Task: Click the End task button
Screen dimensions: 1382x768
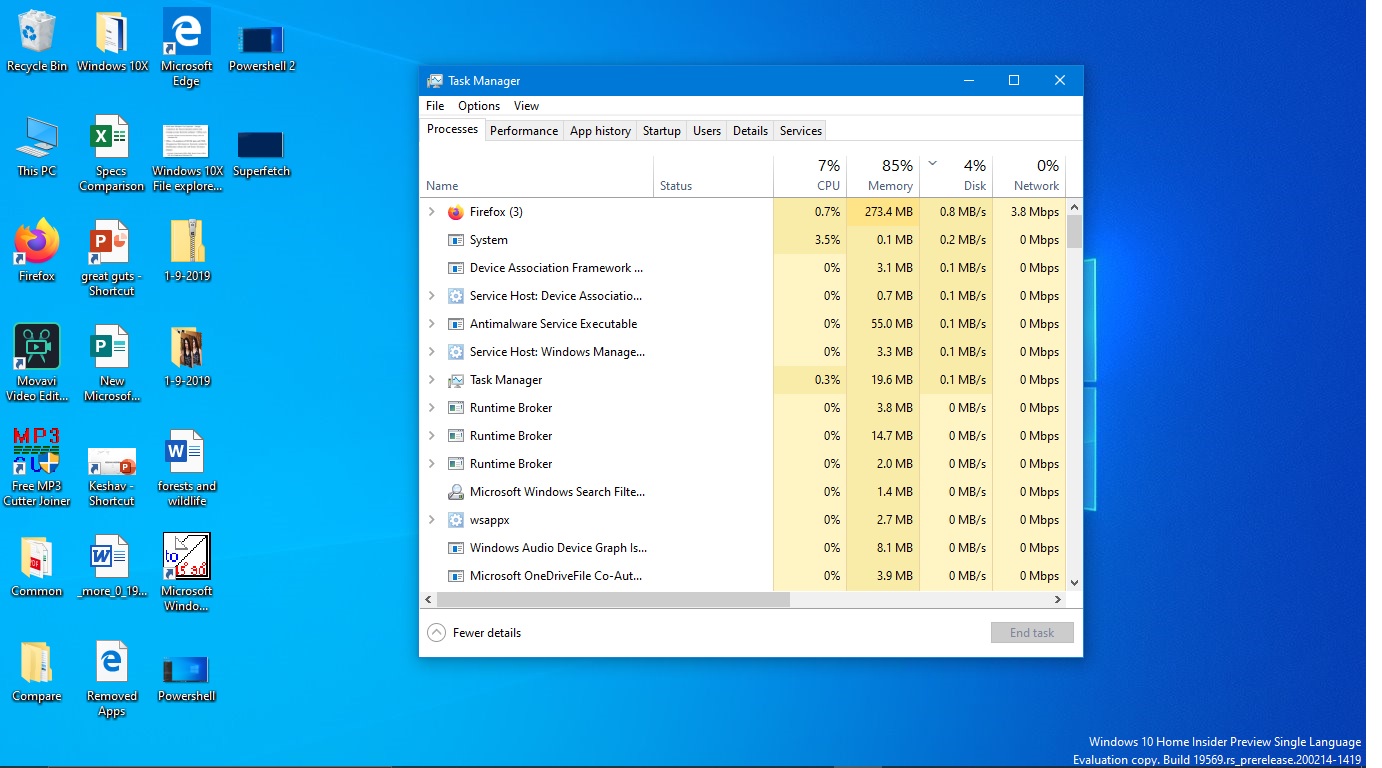Action: point(1032,633)
